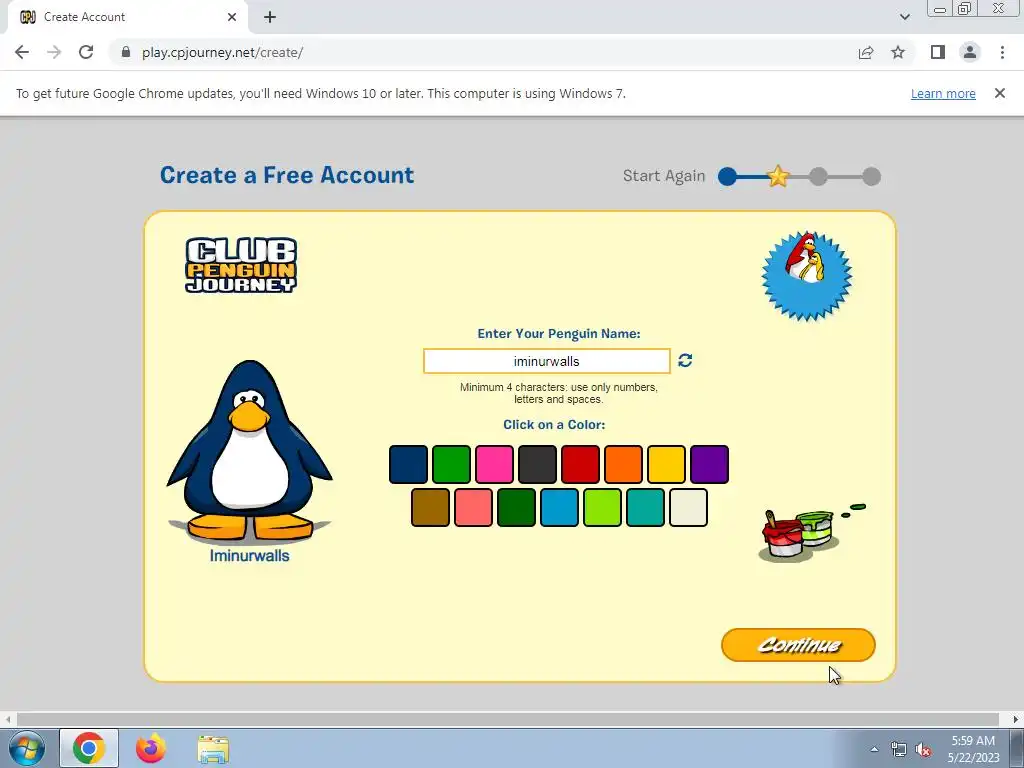Open the Chrome side panel
The height and width of the screenshot is (768, 1024).
938,52
